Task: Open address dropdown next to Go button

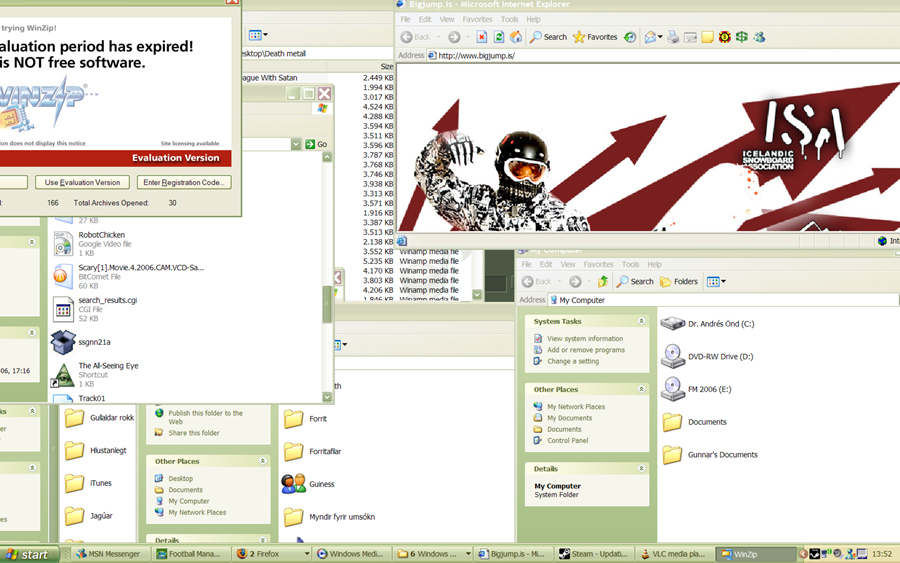Action: (296, 144)
